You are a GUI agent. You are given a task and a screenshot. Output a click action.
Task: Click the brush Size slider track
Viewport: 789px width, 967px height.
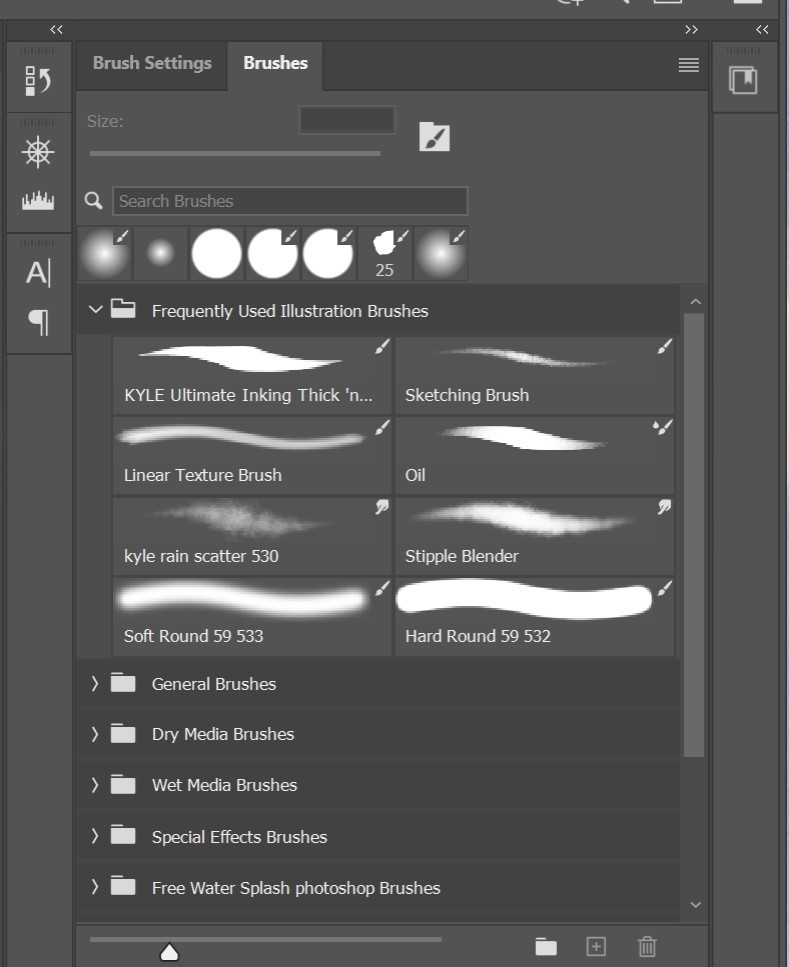[235, 154]
